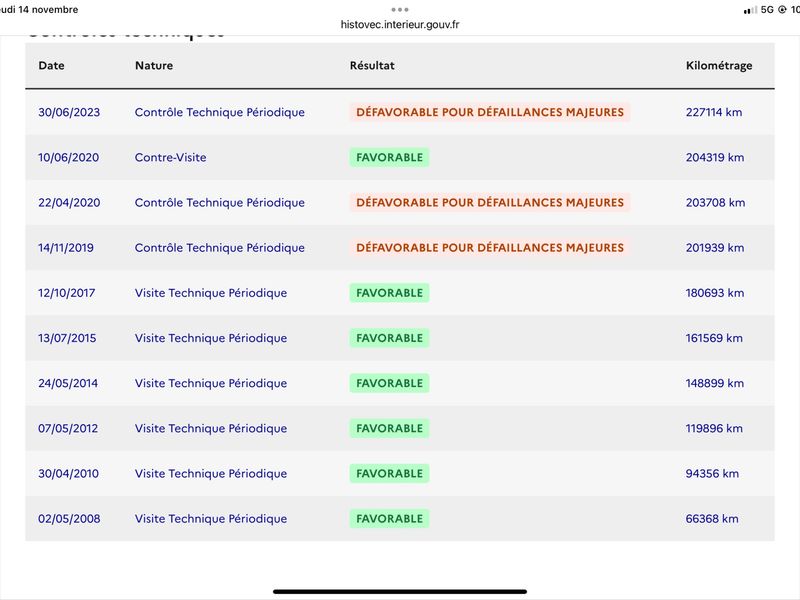Click the Favorable badge for 24/05/2014
This screenshot has width=800, height=600.
(x=389, y=383)
